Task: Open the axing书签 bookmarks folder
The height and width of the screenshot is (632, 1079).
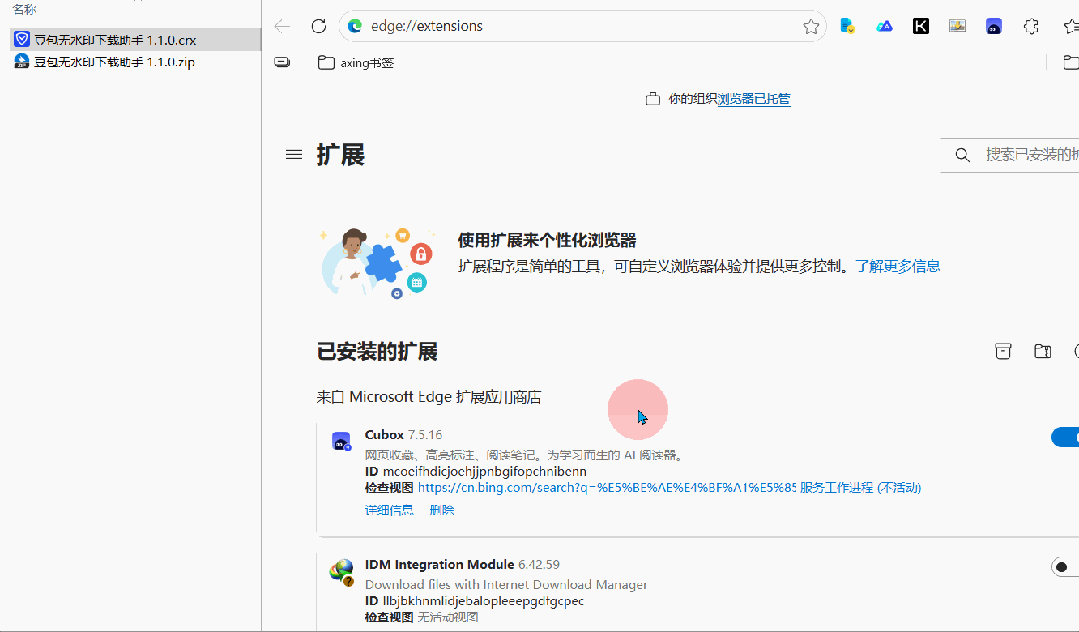Action: click(x=356, y=63)
